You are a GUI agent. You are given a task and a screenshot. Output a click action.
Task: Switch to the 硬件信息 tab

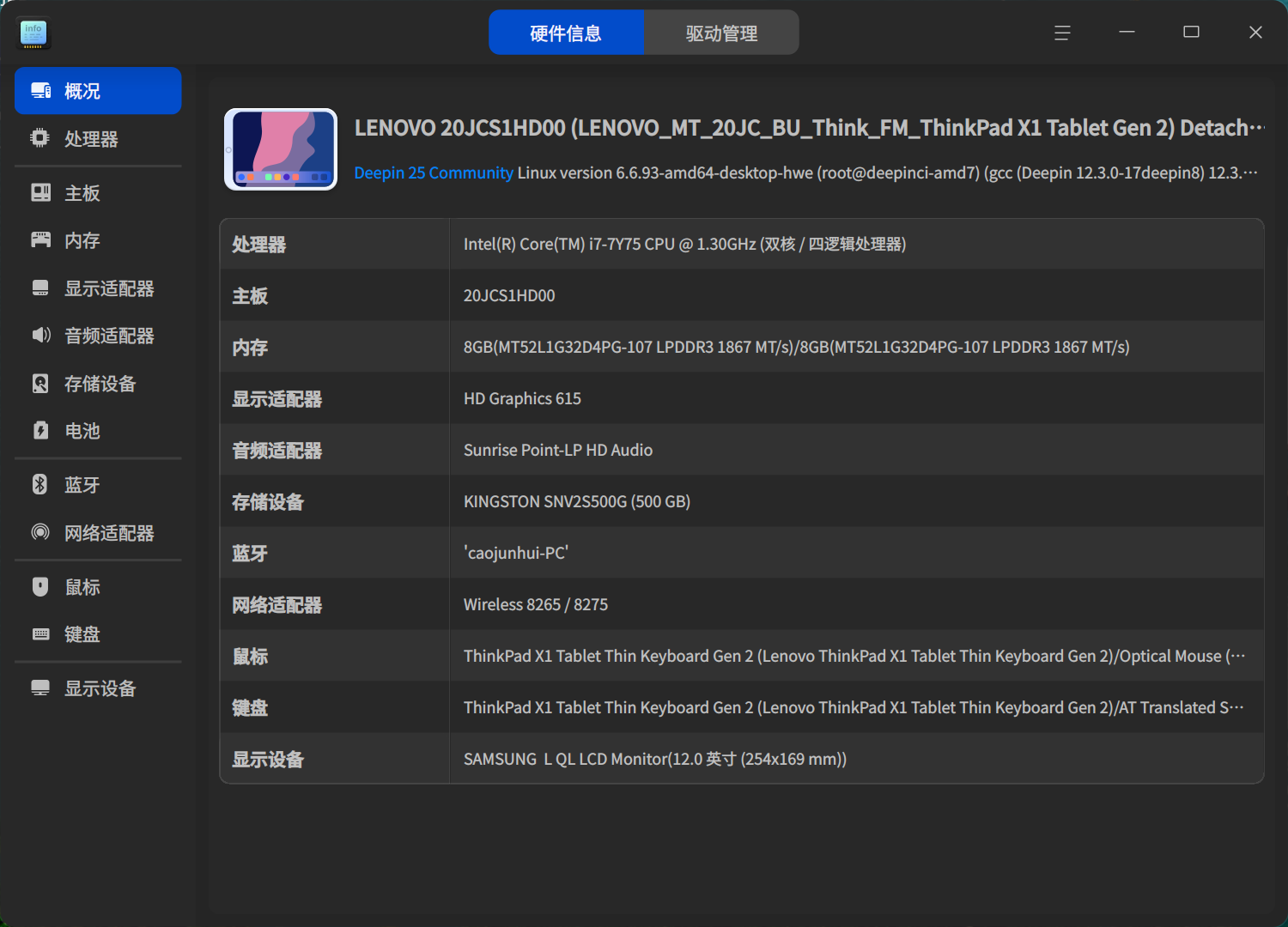coord(566,33)
